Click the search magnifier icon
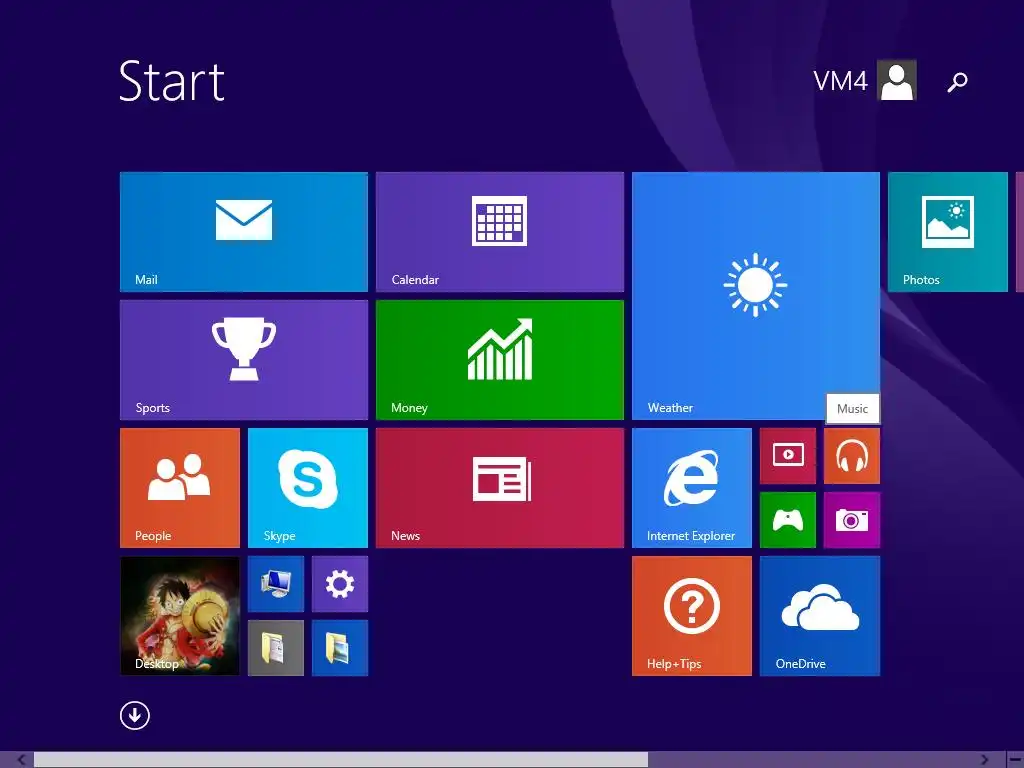This screenshot has width=1024, height=768. point(957,82)
